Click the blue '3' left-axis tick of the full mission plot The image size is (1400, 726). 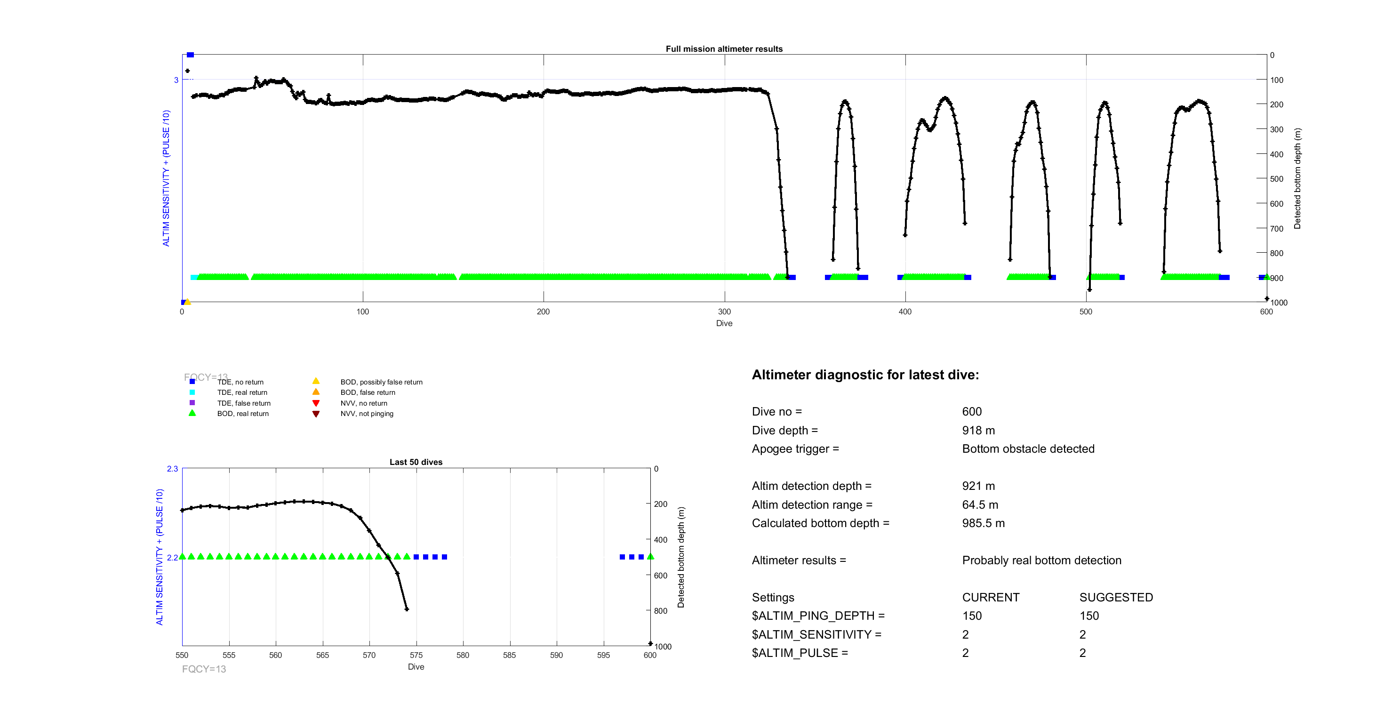tap(176, 80)
